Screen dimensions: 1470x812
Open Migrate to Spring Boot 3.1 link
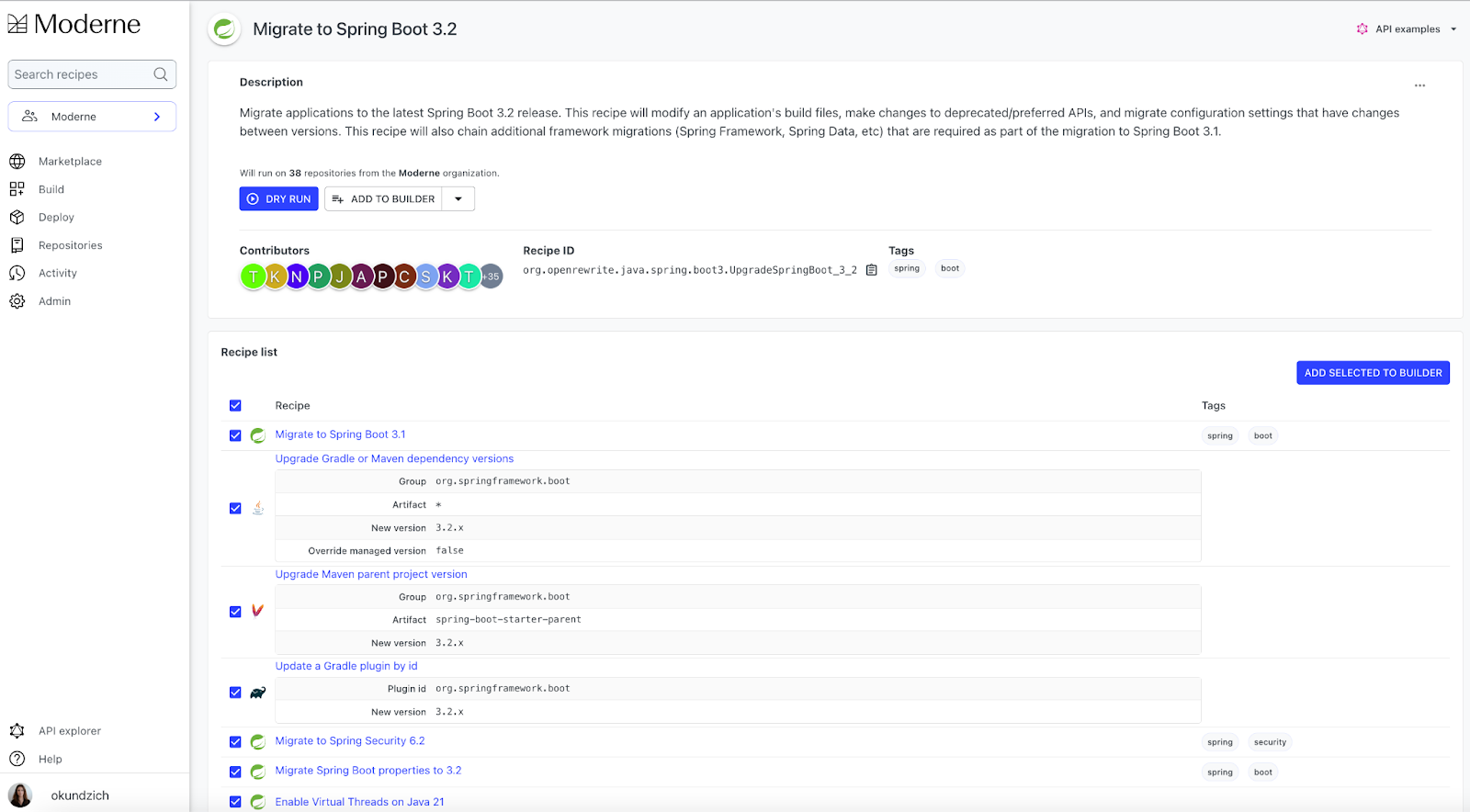(340, 434)
